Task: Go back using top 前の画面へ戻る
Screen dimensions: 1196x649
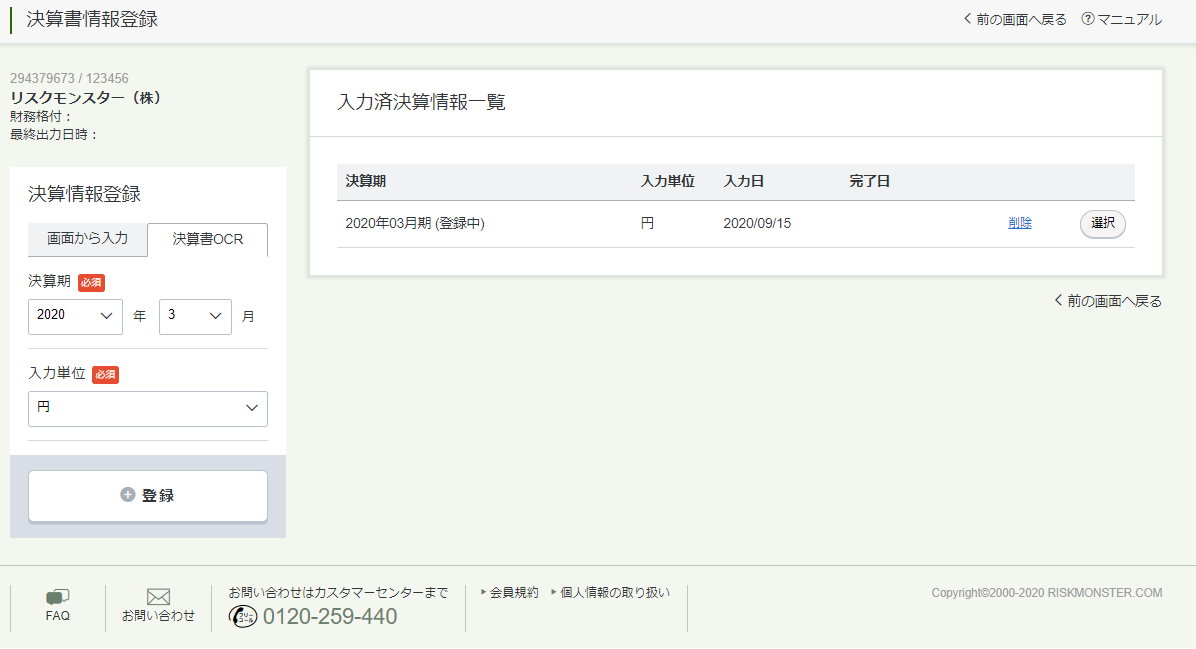Action: click(1015, 19)
